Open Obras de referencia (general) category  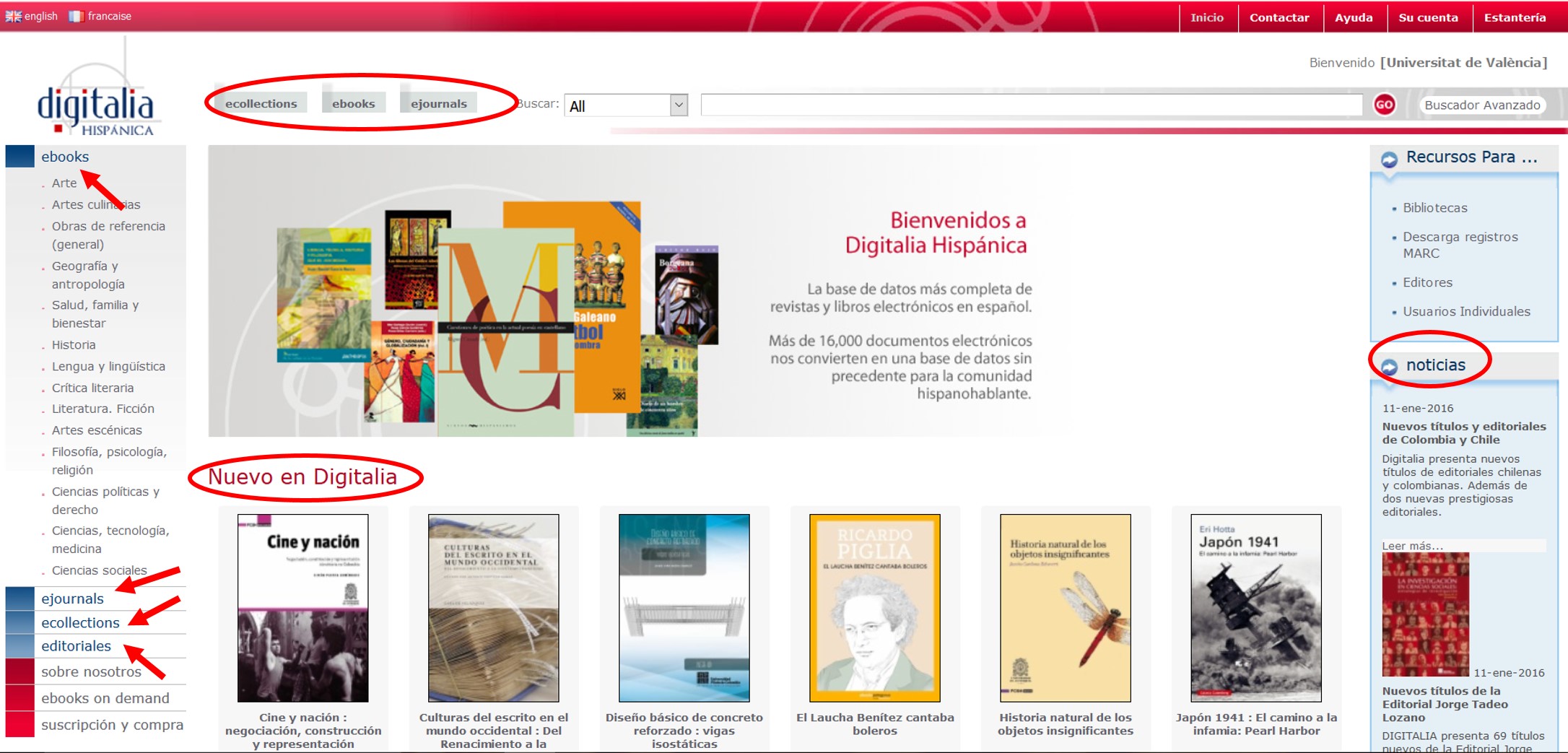click(108, 235)
